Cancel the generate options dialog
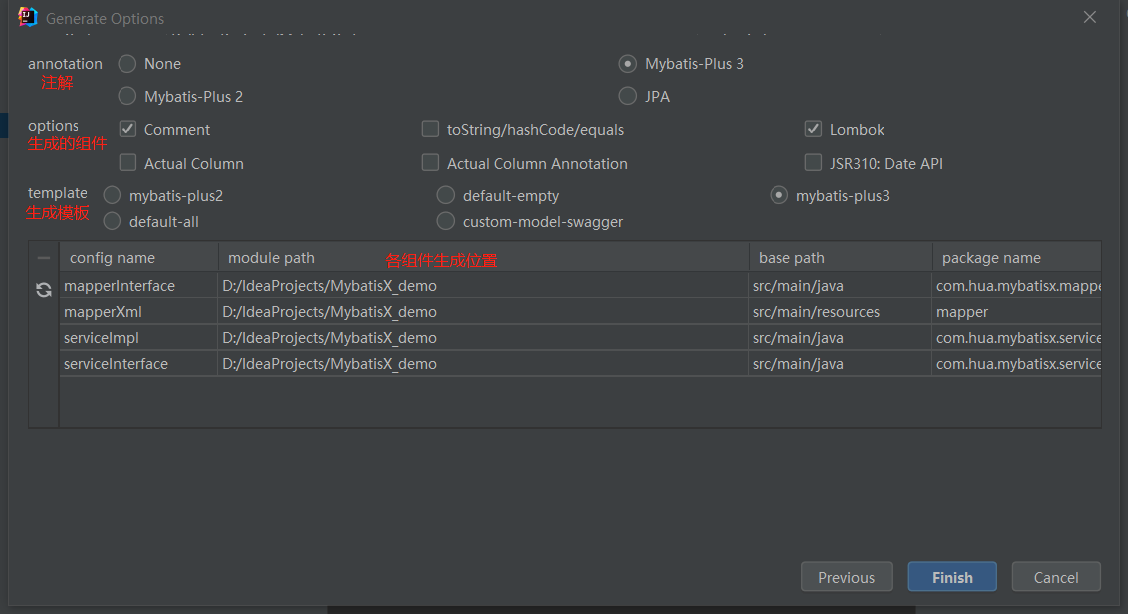 [x=1056, y=576]
